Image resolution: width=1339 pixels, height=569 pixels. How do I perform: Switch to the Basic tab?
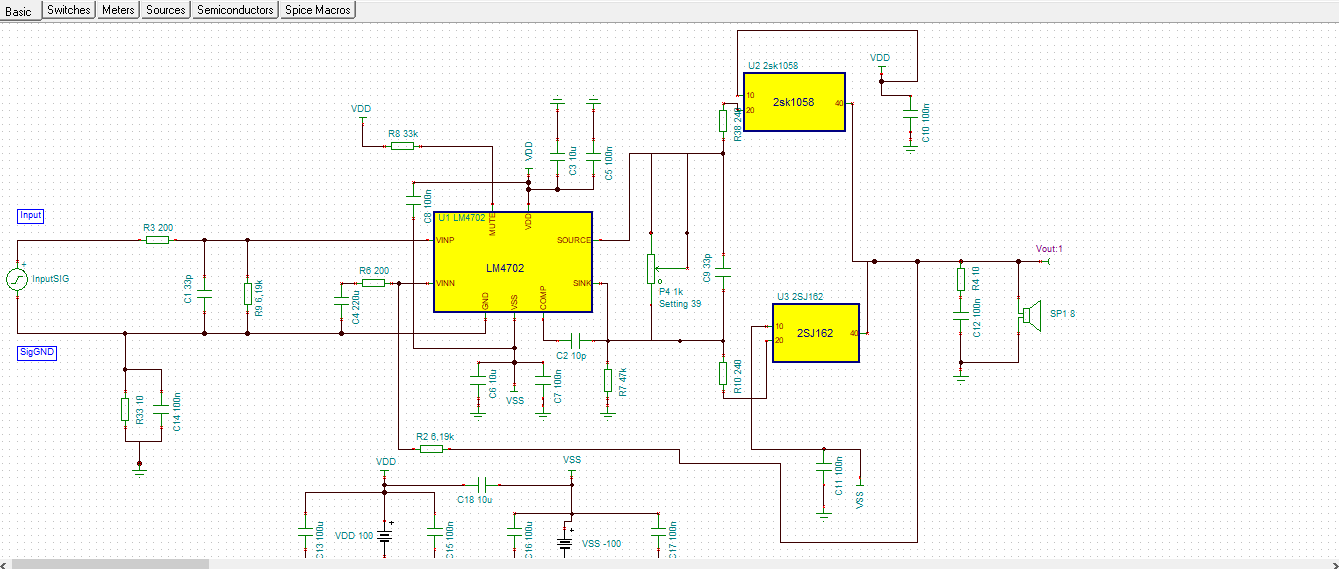coord(19,10)
